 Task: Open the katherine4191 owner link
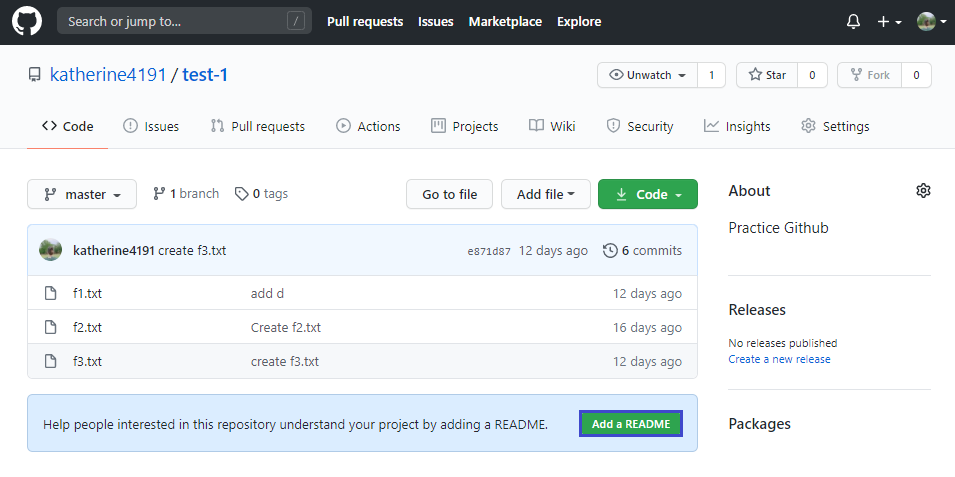108,75
